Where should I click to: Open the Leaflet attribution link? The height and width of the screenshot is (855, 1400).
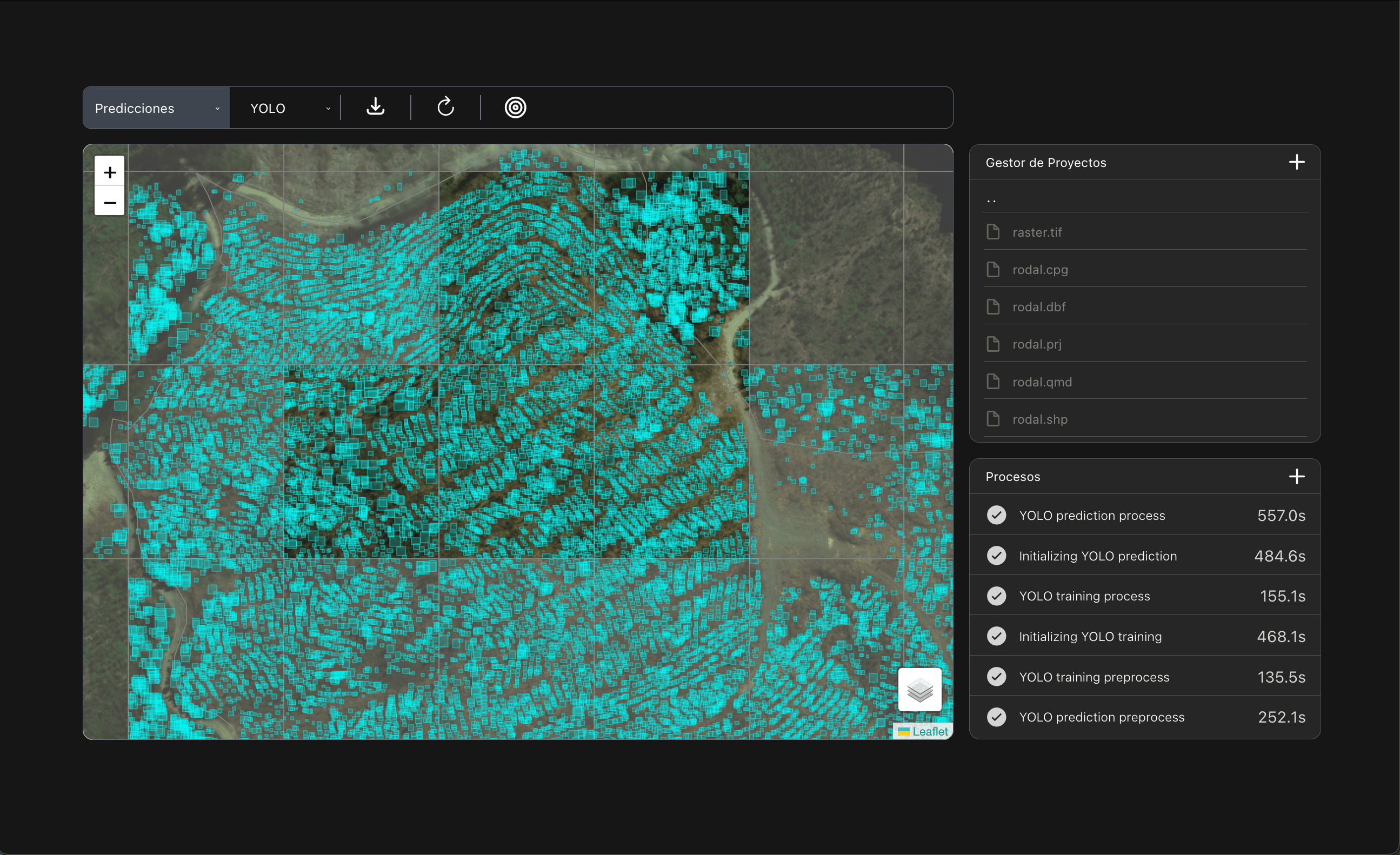[930, 732]
